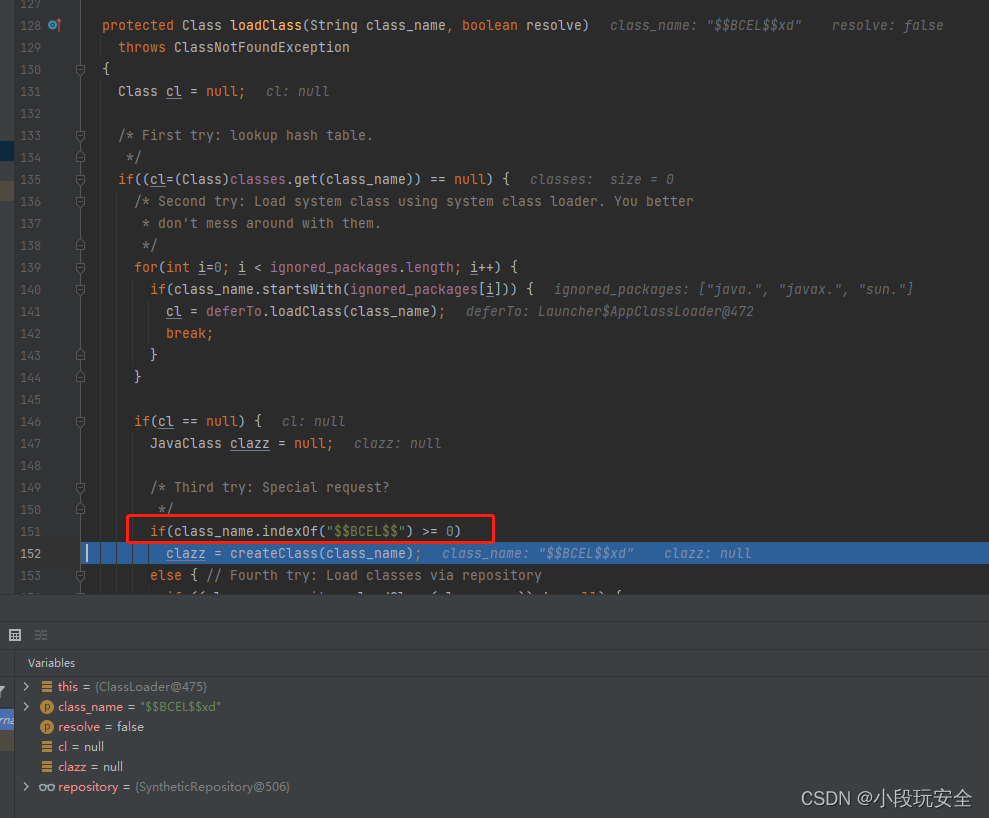Click the 'First try: lookup hash table' comment
The height and width of the screenshot is (818, 989).
click(x=257, y=135)
